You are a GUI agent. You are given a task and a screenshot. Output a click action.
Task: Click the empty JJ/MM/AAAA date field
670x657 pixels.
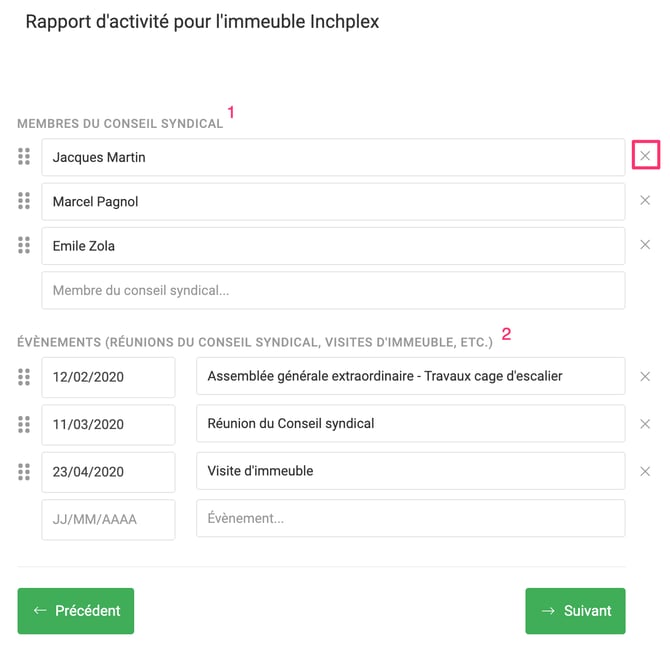pyautogui.click(x=108, y=519)
